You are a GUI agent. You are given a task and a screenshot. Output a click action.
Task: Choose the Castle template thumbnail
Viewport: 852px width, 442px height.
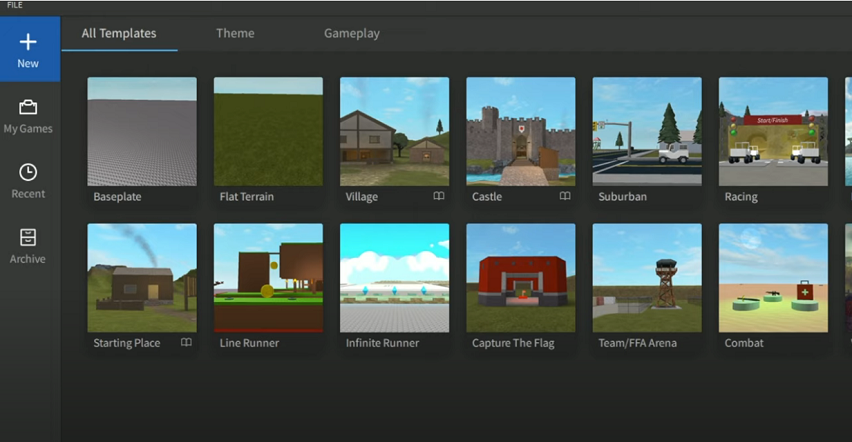521,132
